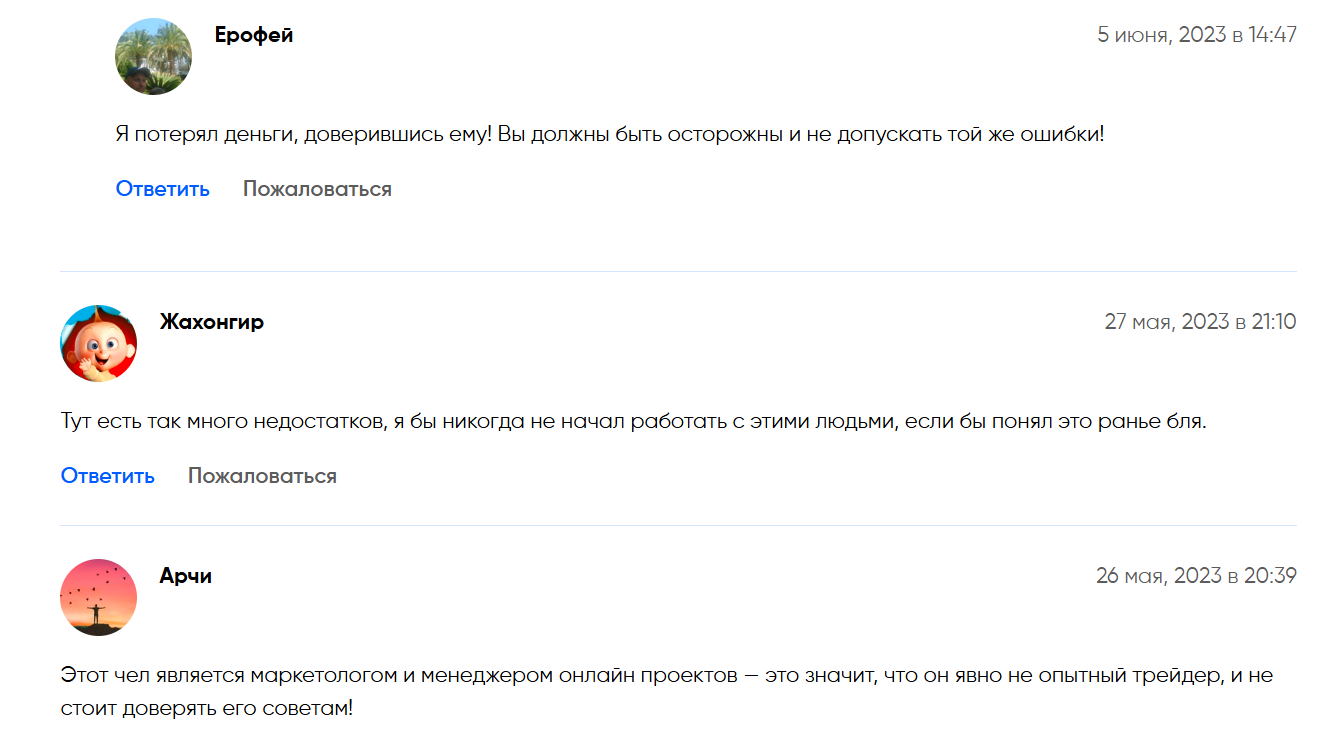This screenshot has width=1332, height=738.
Task: Report Ерофей's comment via Пожаловаться
Action: tap(317, 189)
